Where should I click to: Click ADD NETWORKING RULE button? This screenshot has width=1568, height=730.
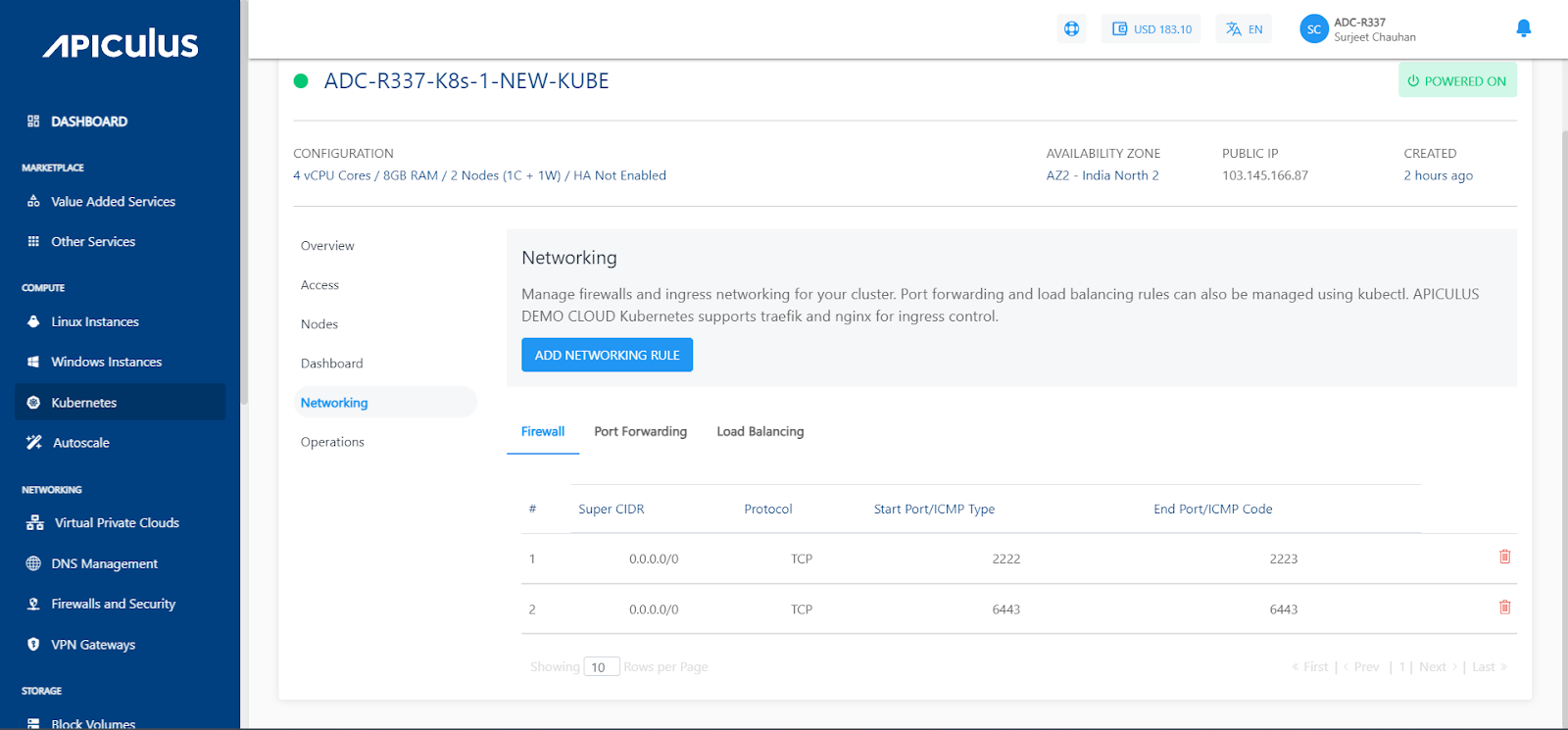tap(607, 355)
